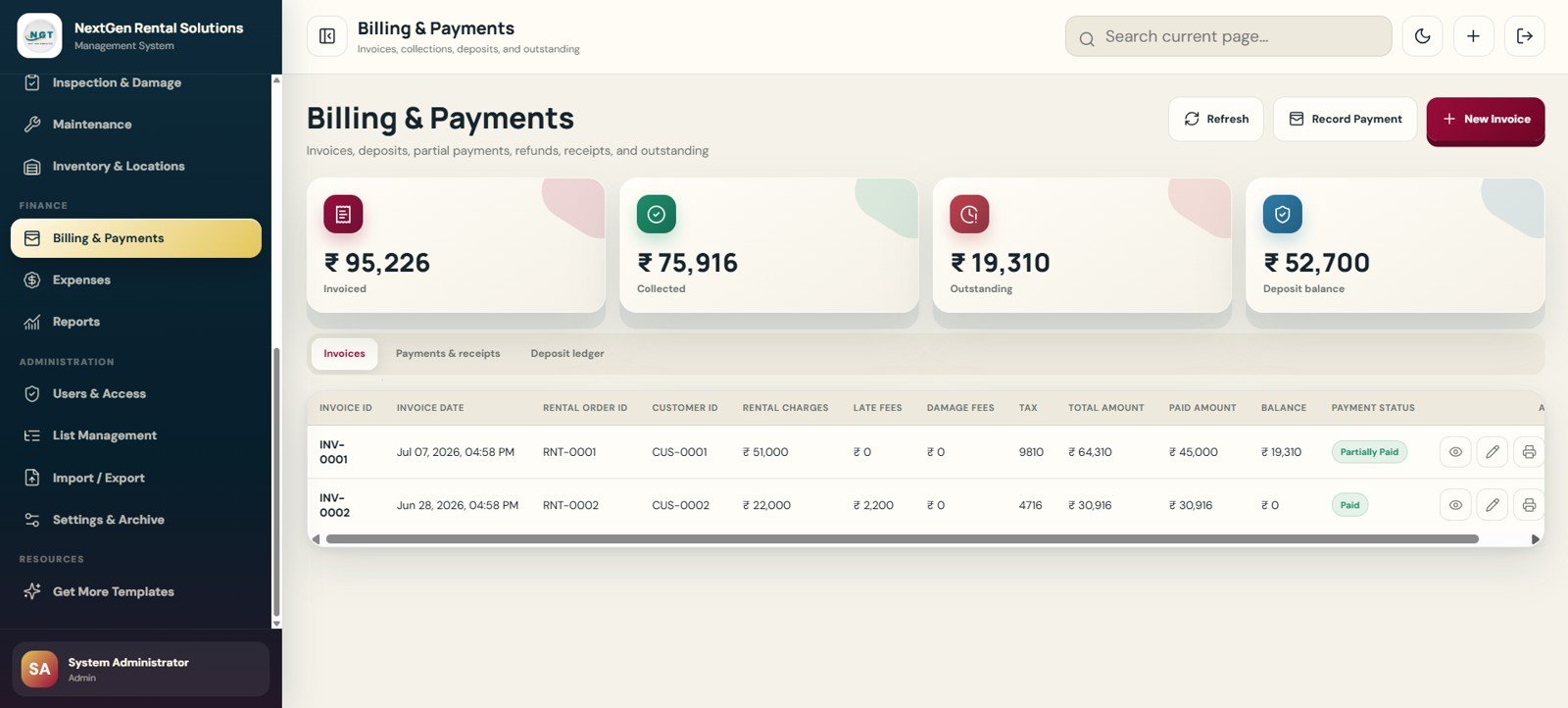The width and height of the screenshot is (1568, 708).
Task: Switch to Deposit ledger tab
Action: pyautogui.click(x=567, y=354)
